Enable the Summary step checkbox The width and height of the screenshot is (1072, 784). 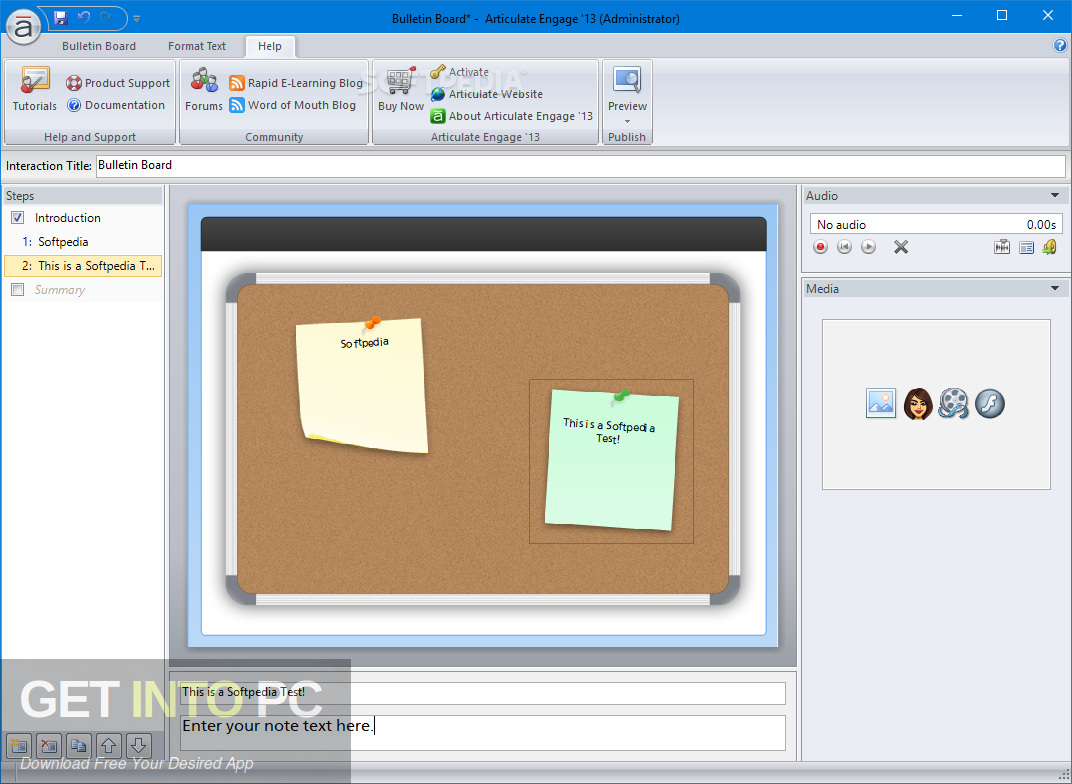[18, 290]
